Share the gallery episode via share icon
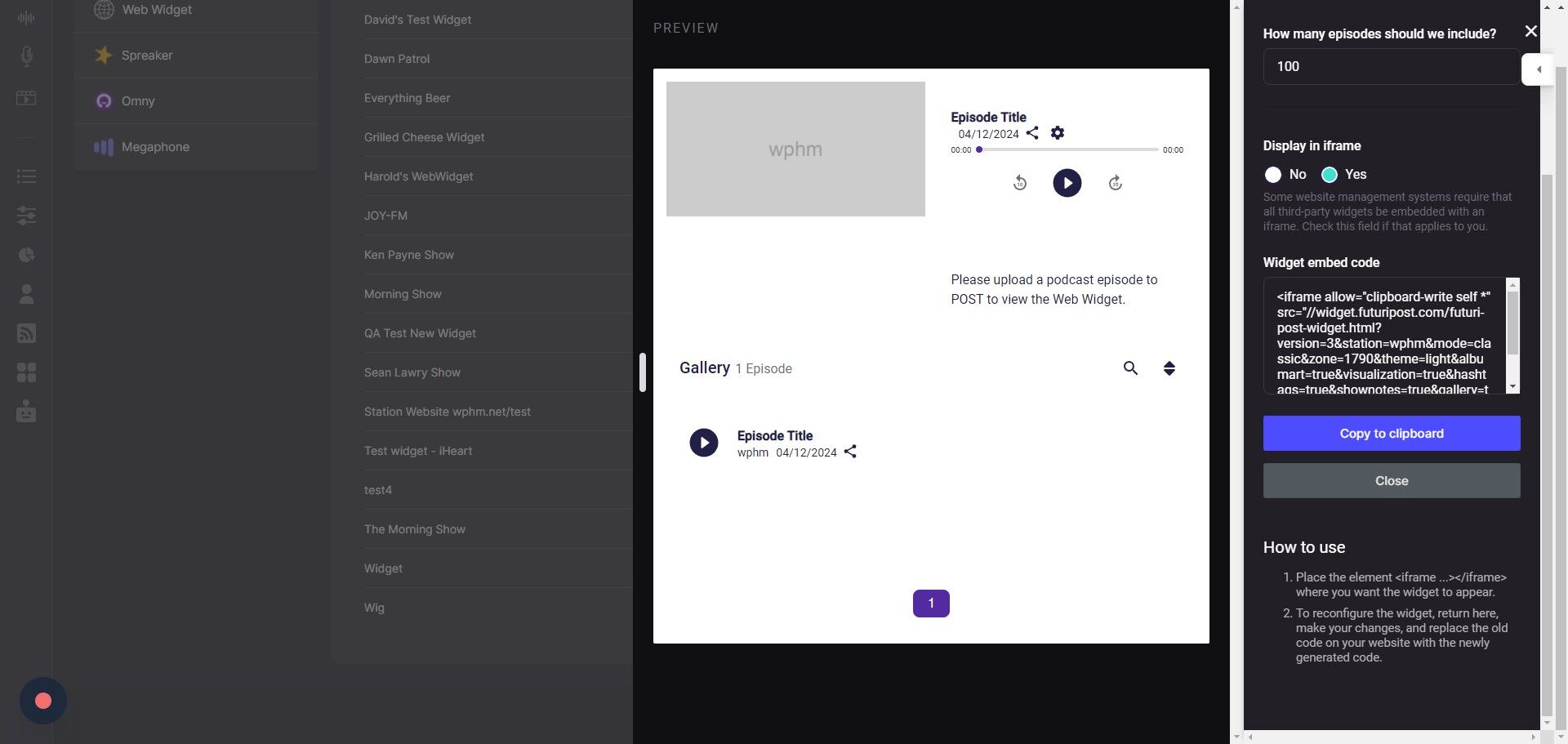Screen dimensions: 1568x744 (x=850, y=452)
